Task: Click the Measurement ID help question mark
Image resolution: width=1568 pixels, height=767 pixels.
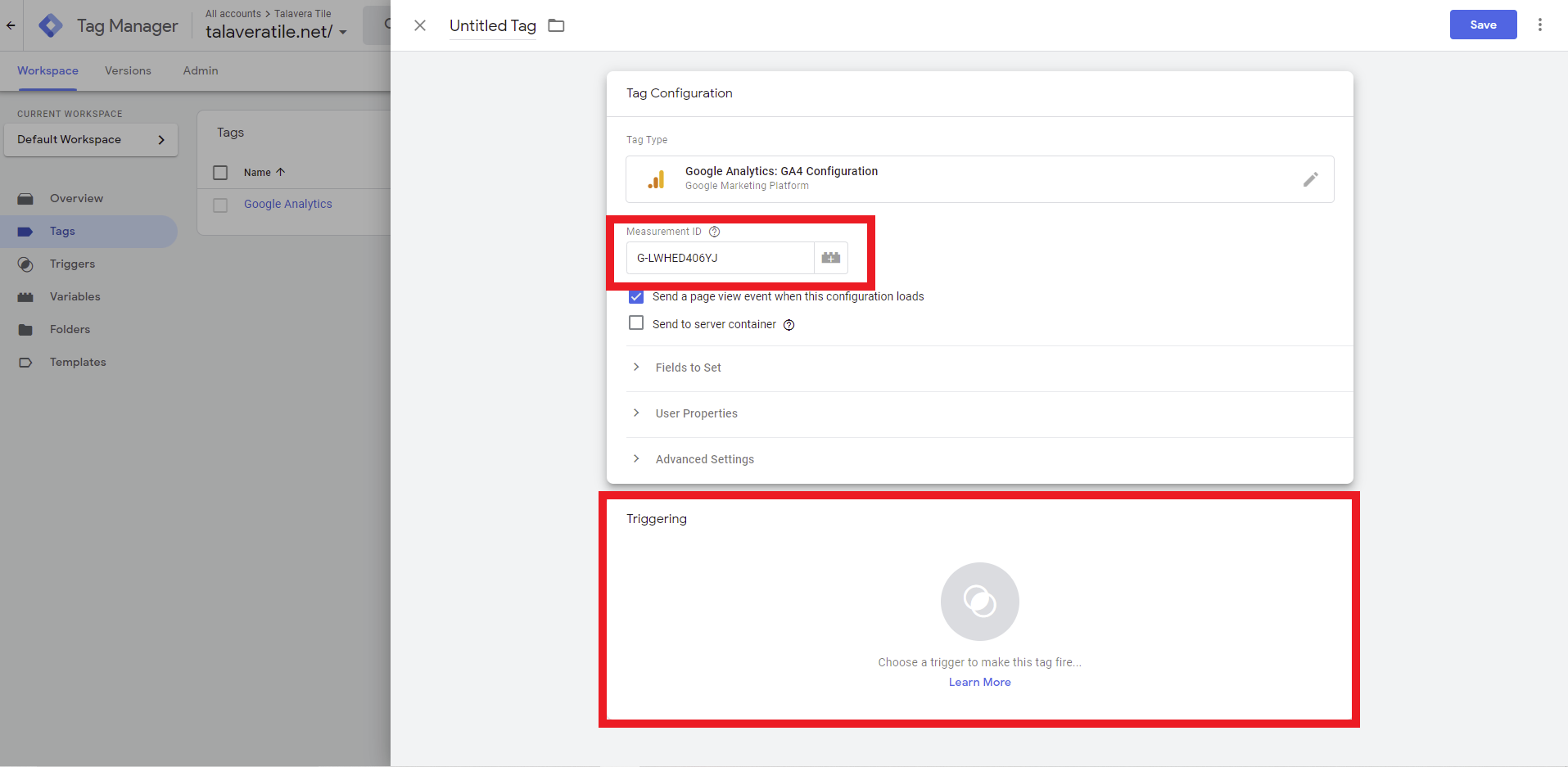Action: click(x=714, y=232)
